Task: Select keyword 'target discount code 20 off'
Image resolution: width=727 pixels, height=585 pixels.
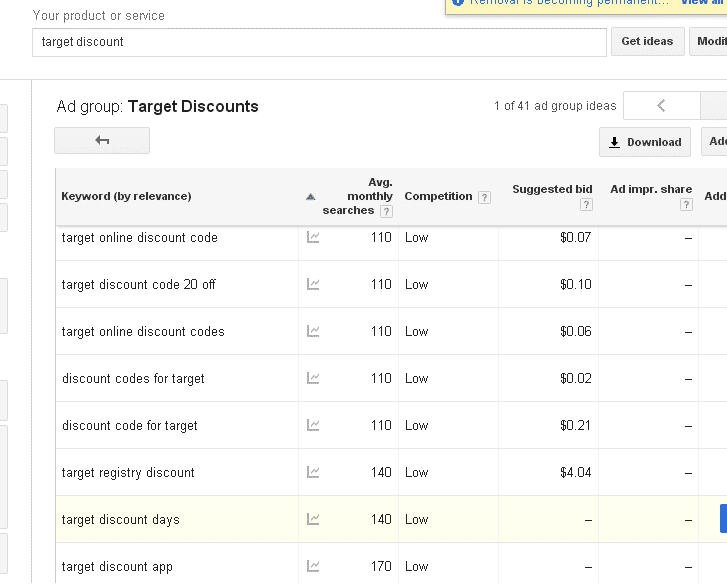Action: click(139, 285)
